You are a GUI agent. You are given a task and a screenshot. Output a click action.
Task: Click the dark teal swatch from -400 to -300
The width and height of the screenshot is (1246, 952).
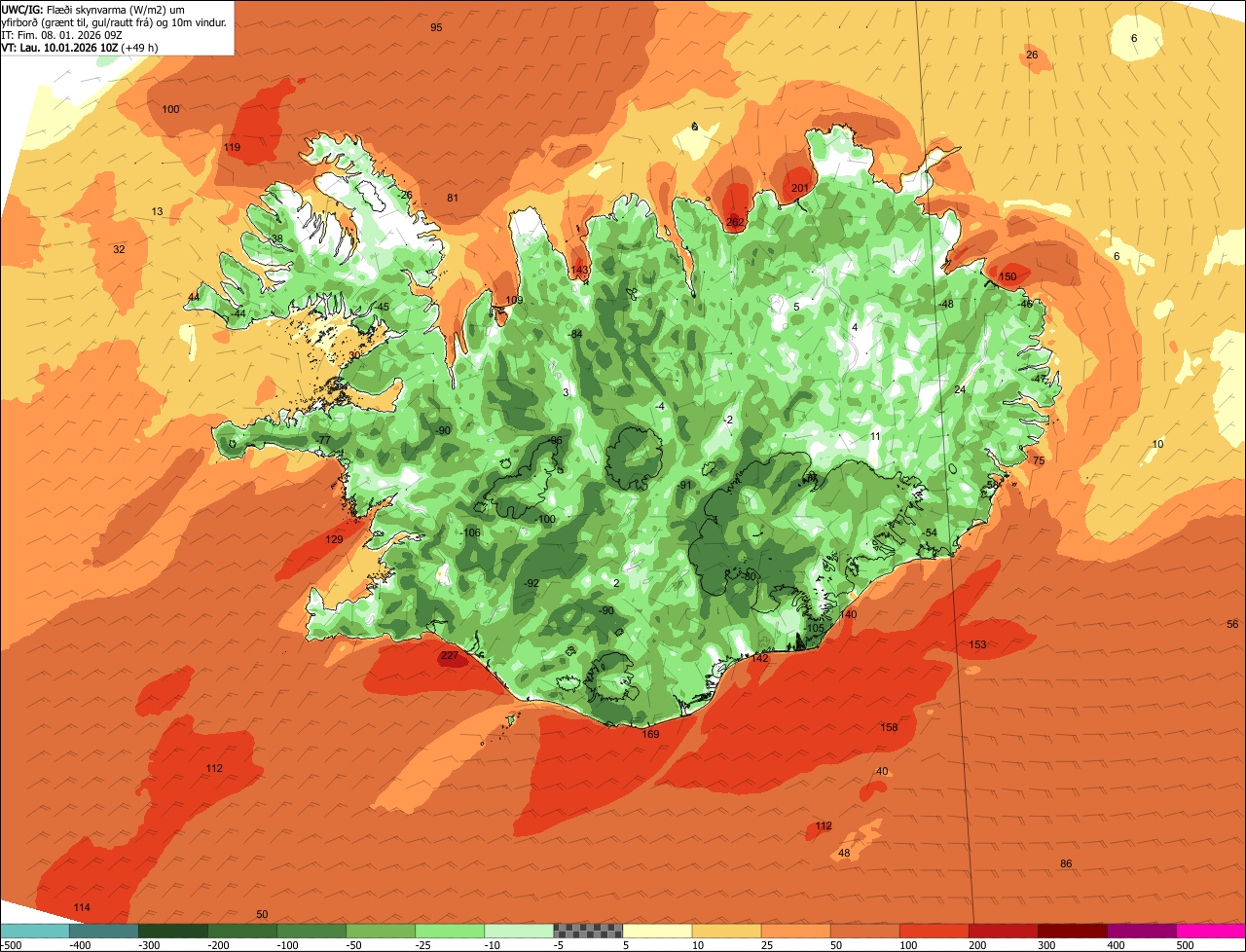[103, 931]
